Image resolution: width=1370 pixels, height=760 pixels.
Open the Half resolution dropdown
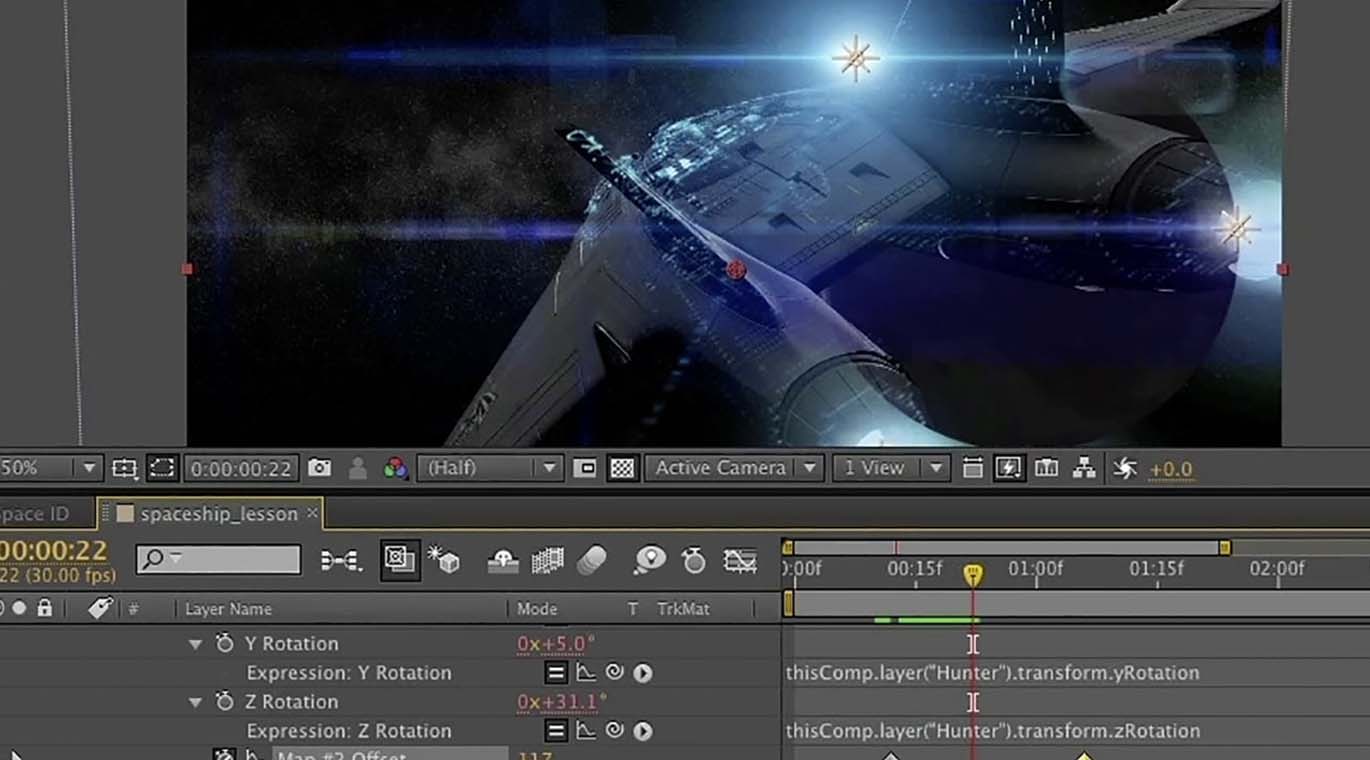490,468
